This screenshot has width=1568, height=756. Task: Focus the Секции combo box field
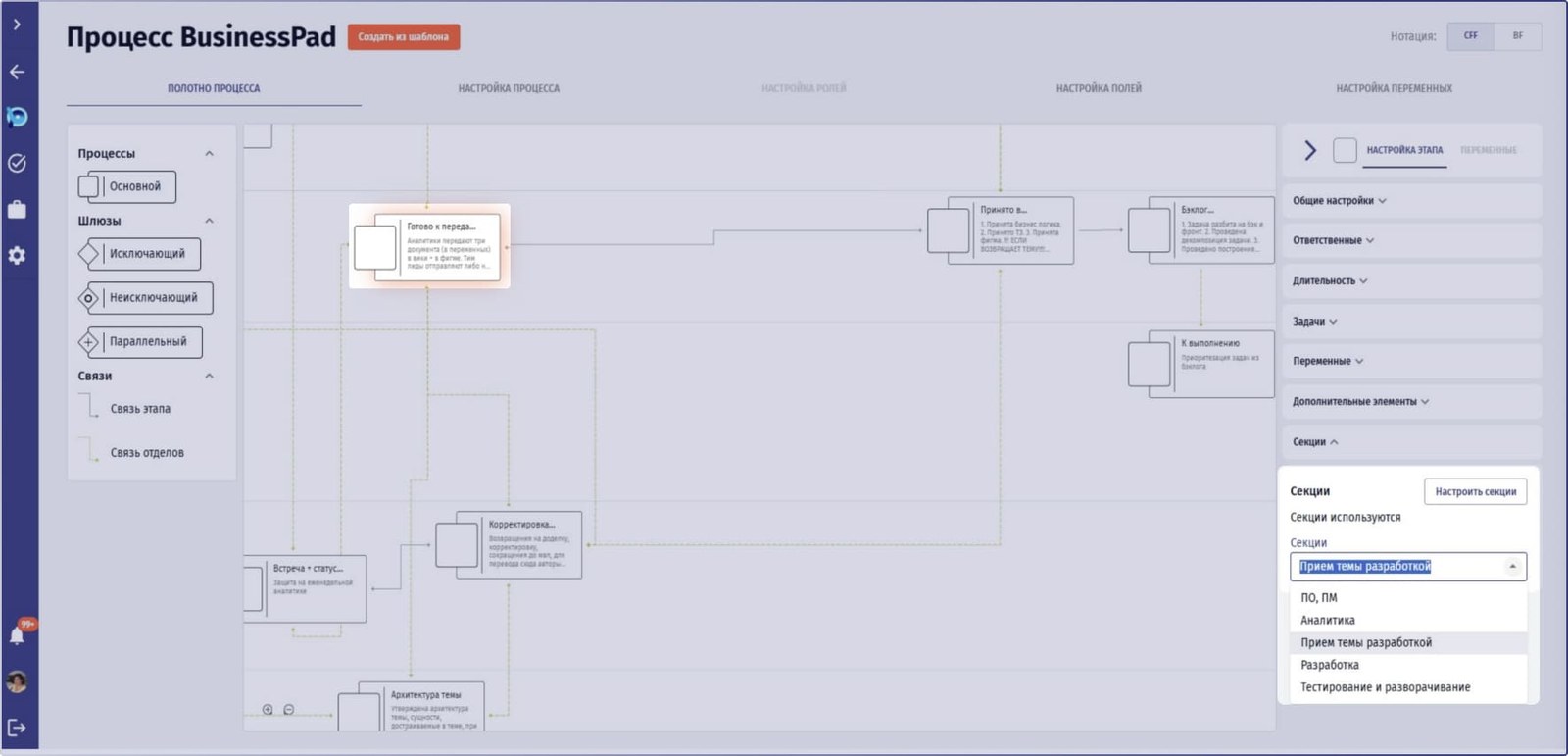click(1408, 567)
